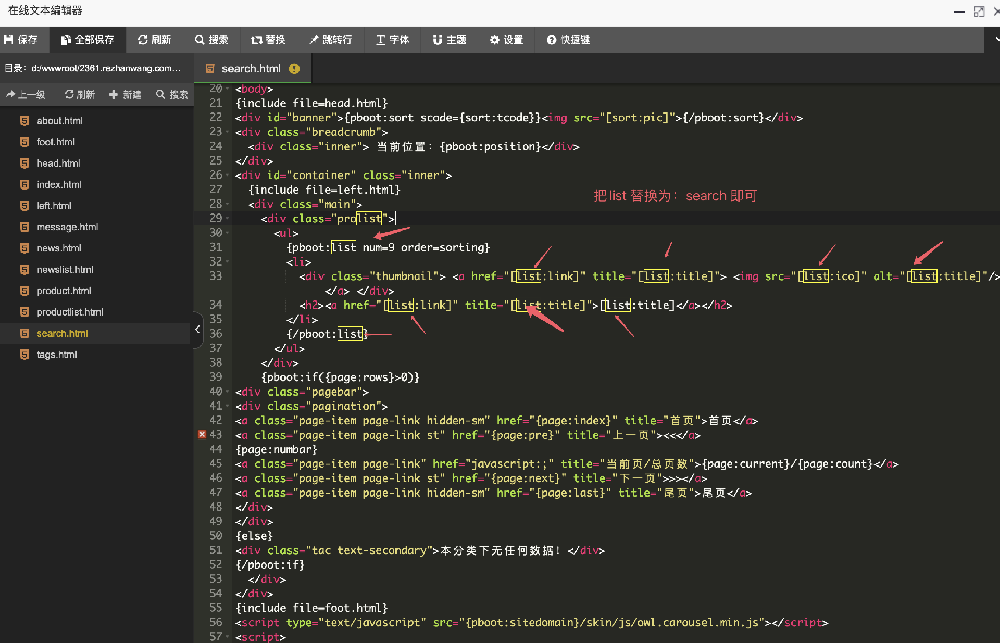Open foot.html from the file list
Image resolution: width=1000 pixels, height=643 pixels.
point(55,142)
